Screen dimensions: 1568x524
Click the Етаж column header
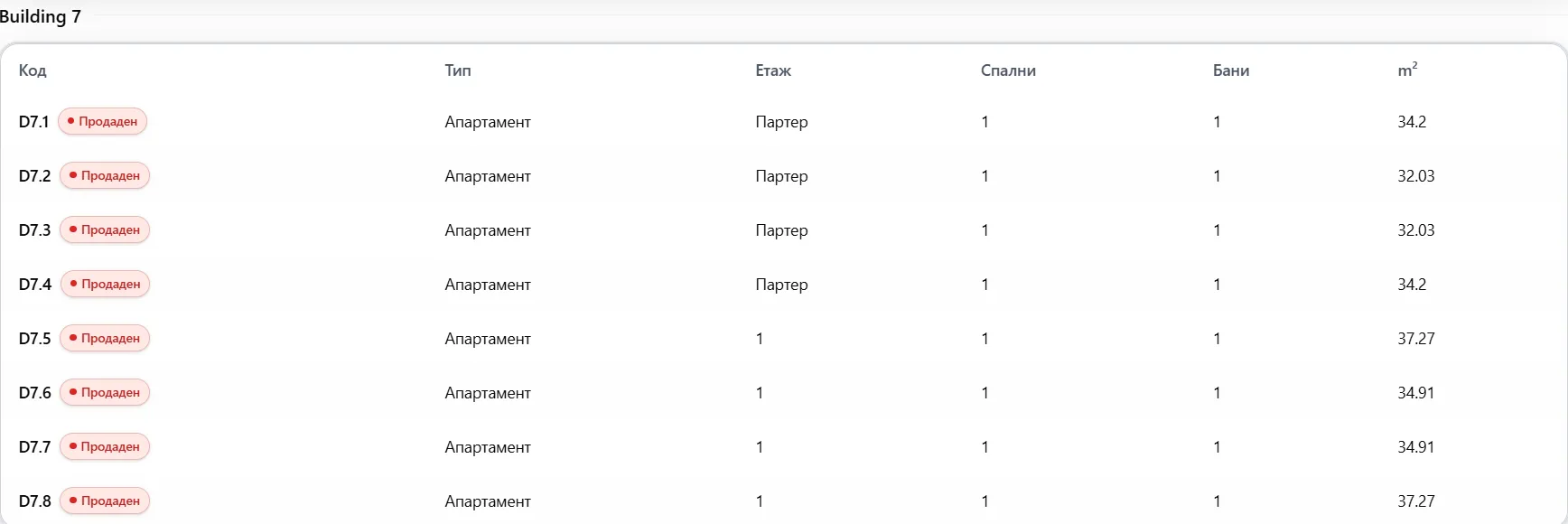click(773, 70)
